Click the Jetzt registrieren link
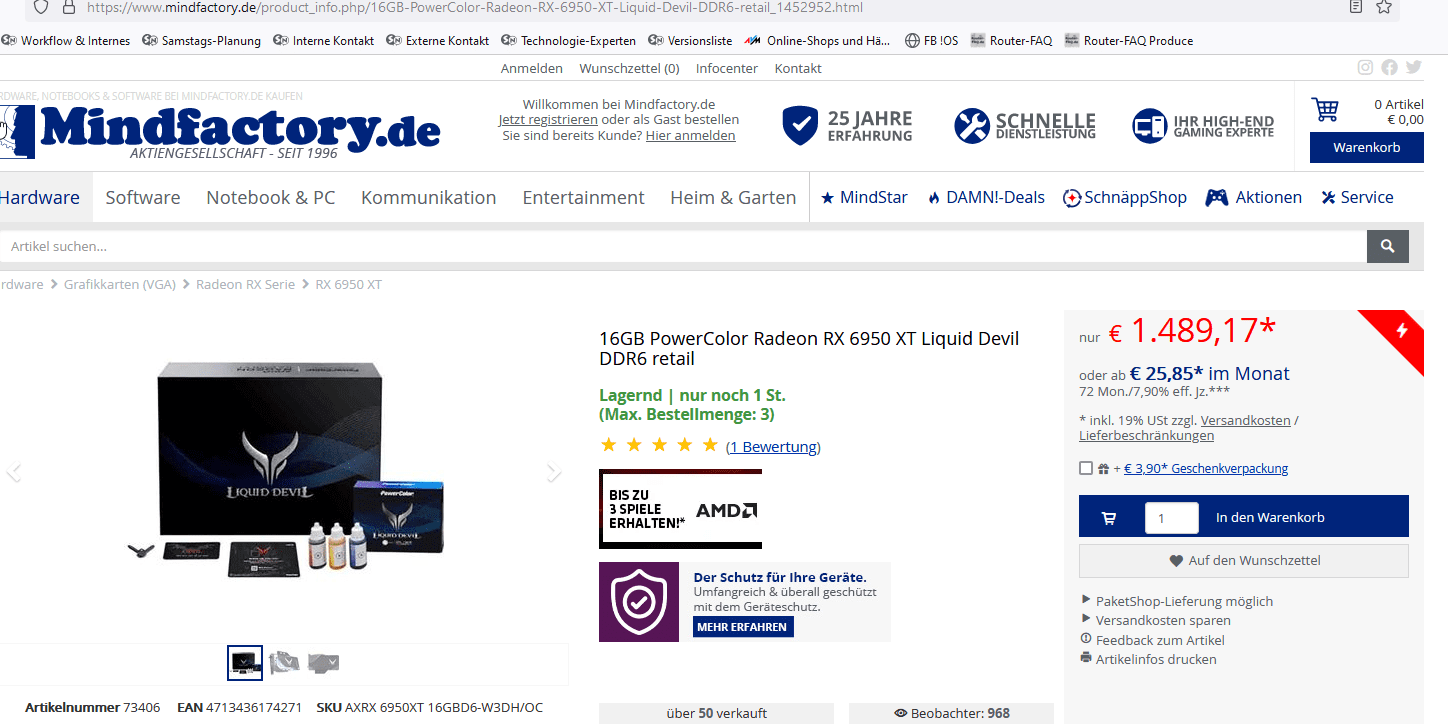This screenshot has width=1448, height=724. tap(548, 119)
